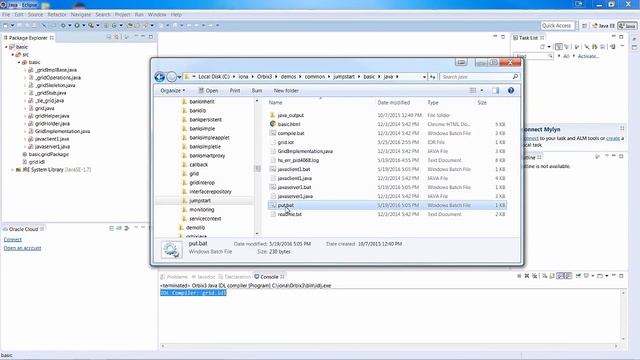Click Open button in Explorer toolbar
This screenshot has height=360, width=640.
(x=208, y=91)
